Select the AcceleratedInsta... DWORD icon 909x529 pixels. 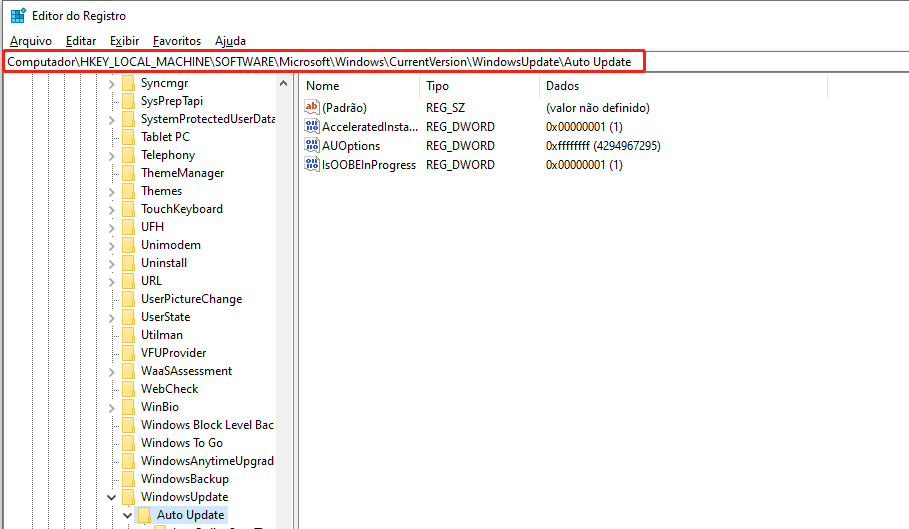click(x=312, y=126)
